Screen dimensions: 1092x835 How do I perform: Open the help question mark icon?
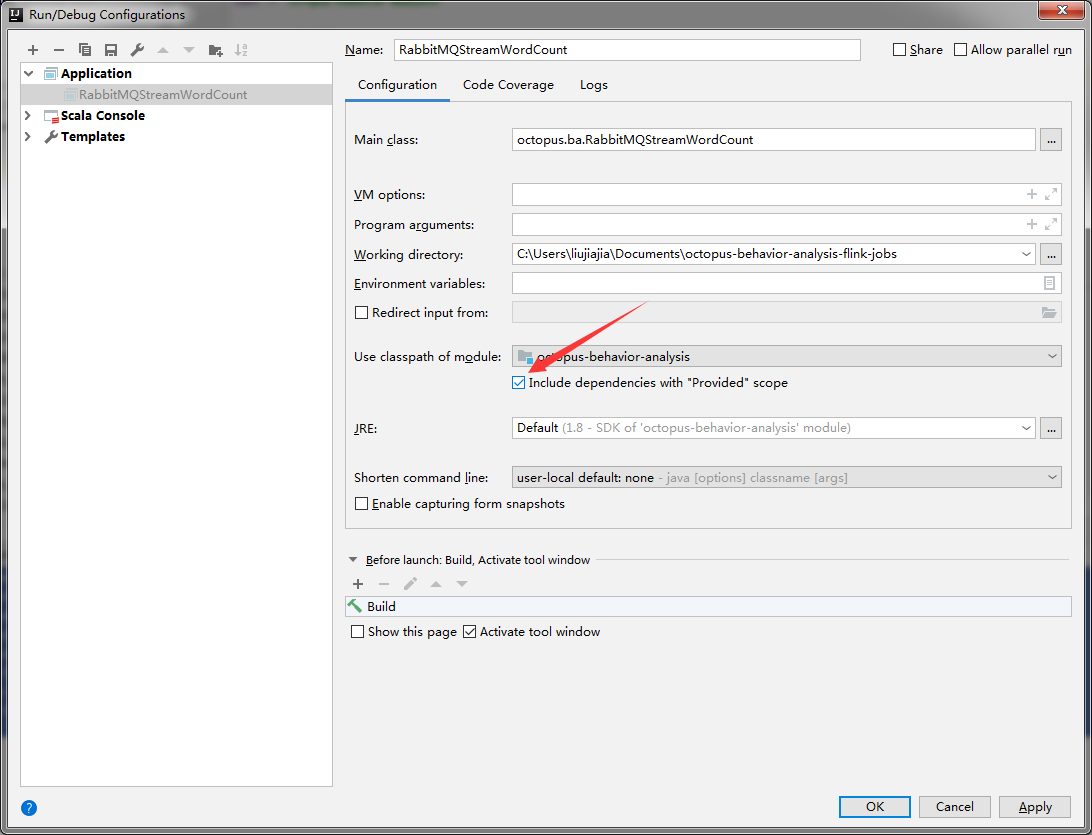pos(29,808)
